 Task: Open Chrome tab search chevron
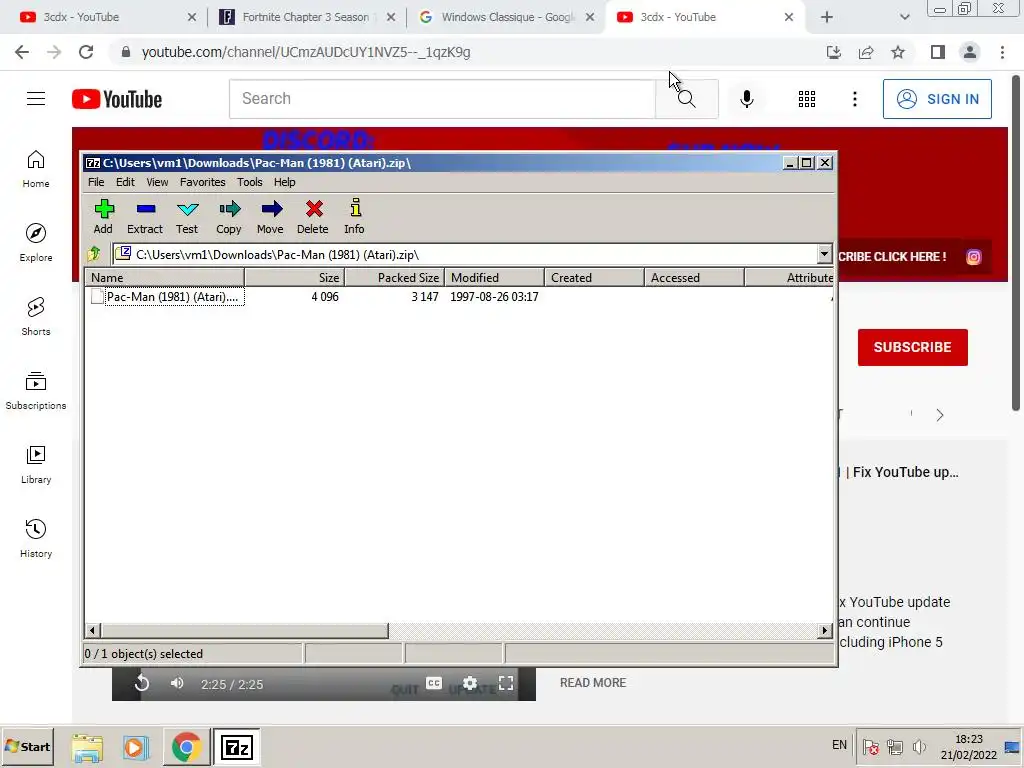point(904,17)
